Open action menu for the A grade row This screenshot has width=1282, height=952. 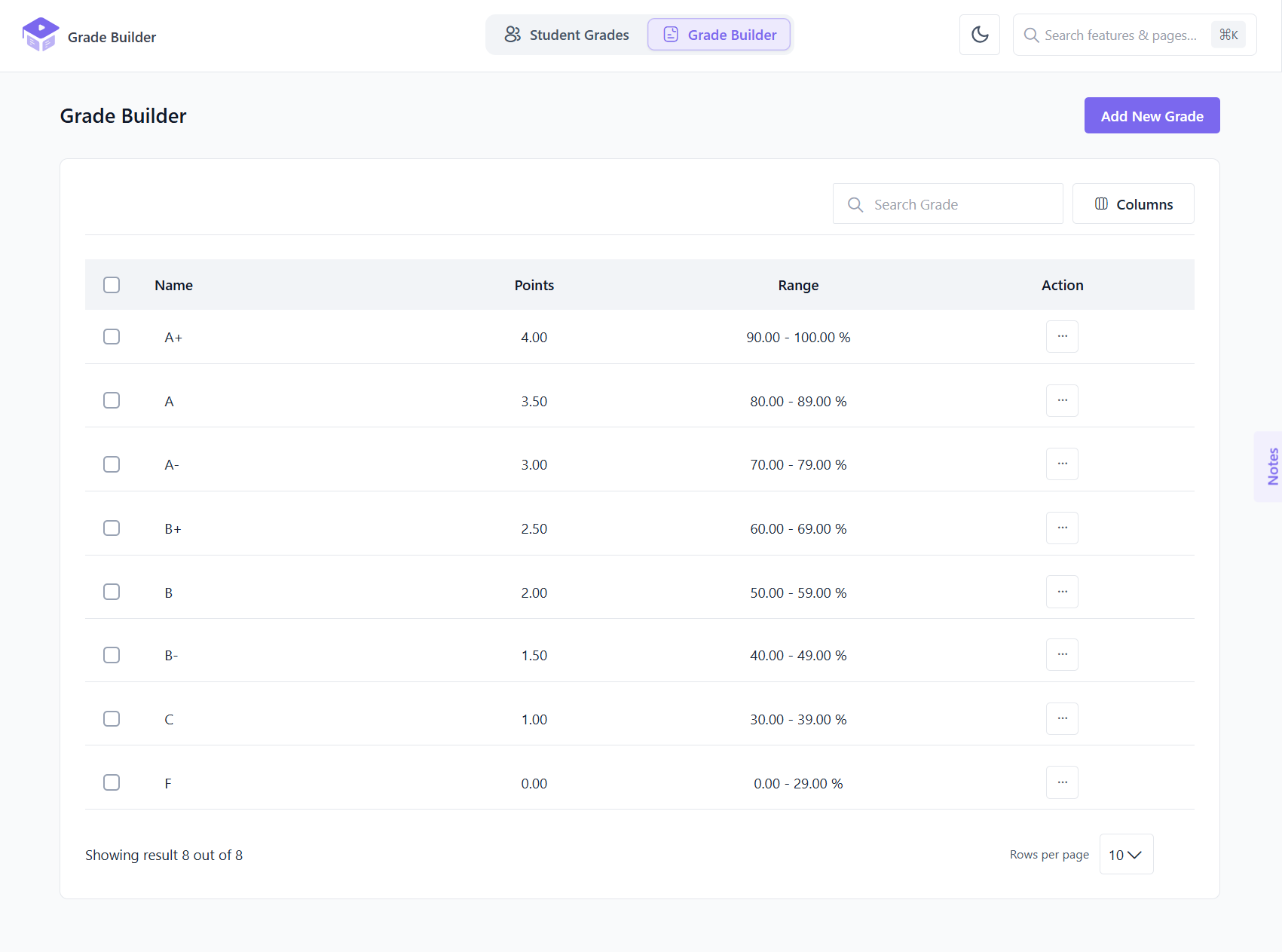click(1062, 401)
